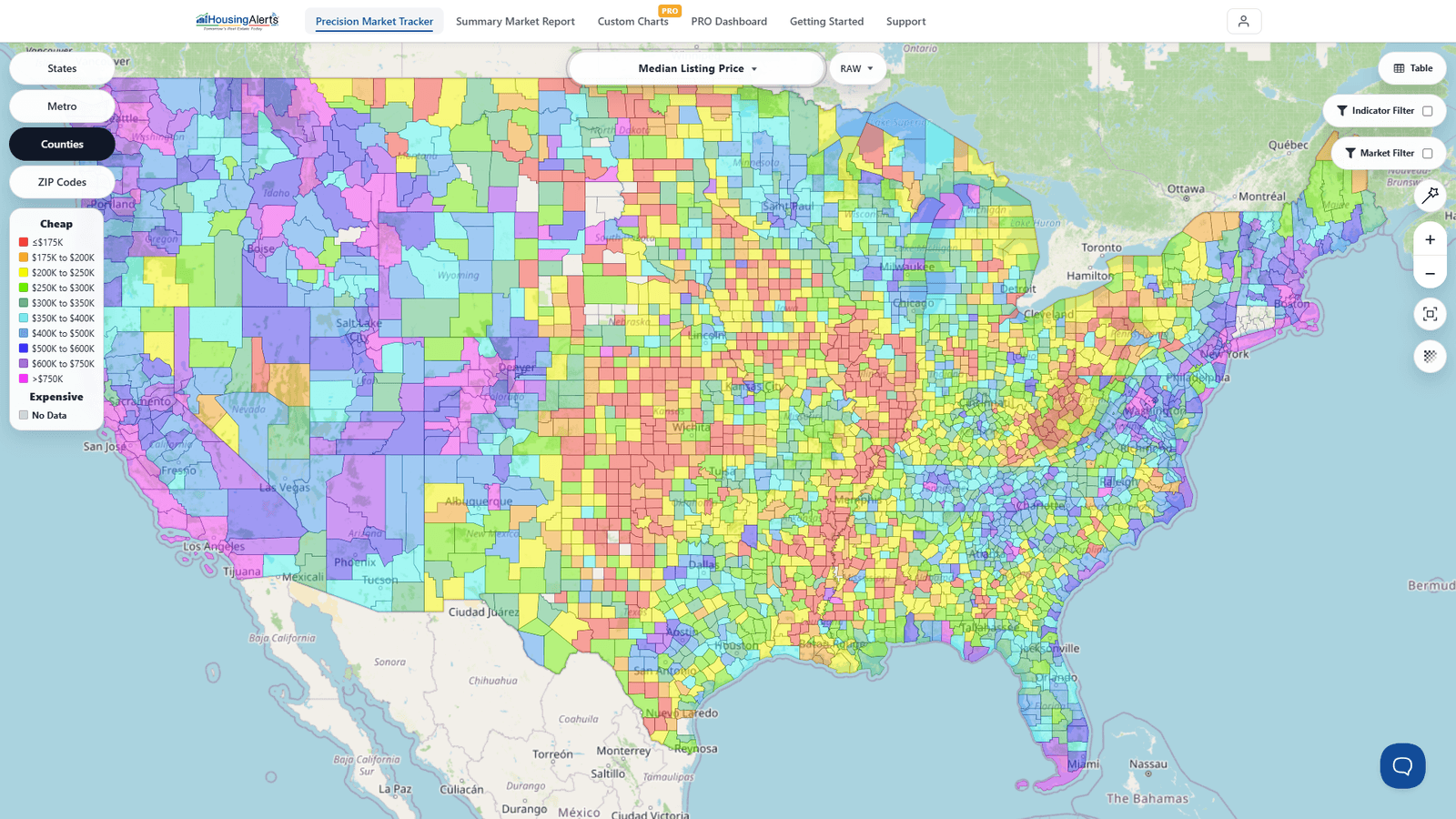Image resolution: width=1456 pixels, height=819 pixels.
Task: Open the chat support bubble
Action: pos(1402,766)
